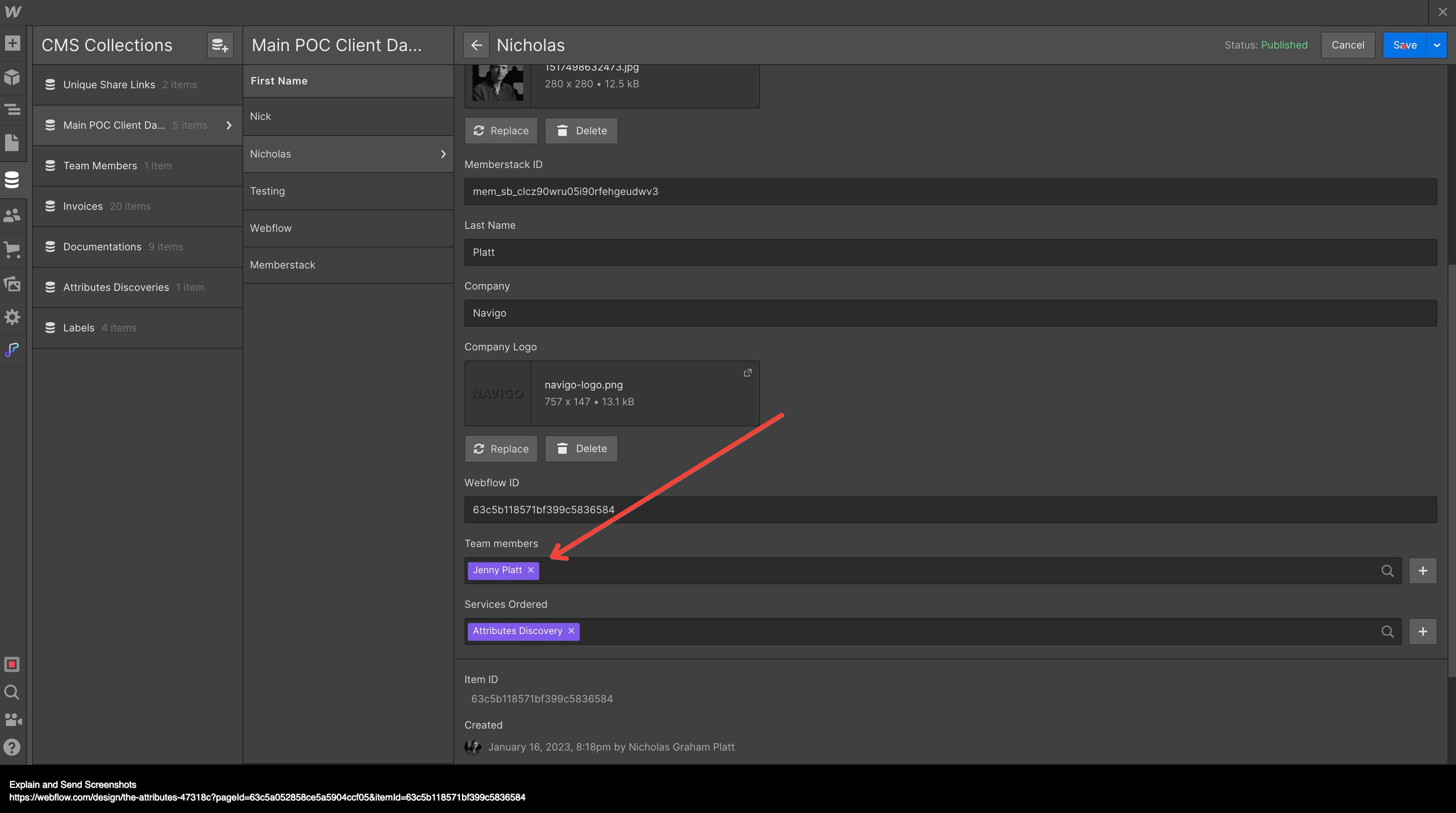
Task: Open the video tutorials icon
Action: point(12,719)
